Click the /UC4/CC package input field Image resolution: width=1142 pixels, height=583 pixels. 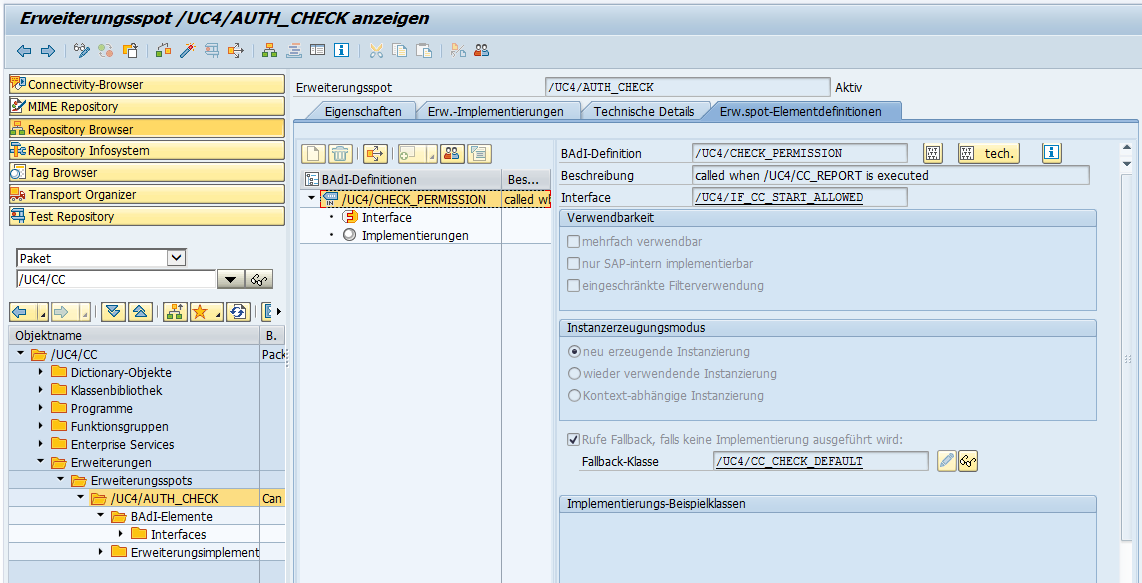click(x=110, y=279)
